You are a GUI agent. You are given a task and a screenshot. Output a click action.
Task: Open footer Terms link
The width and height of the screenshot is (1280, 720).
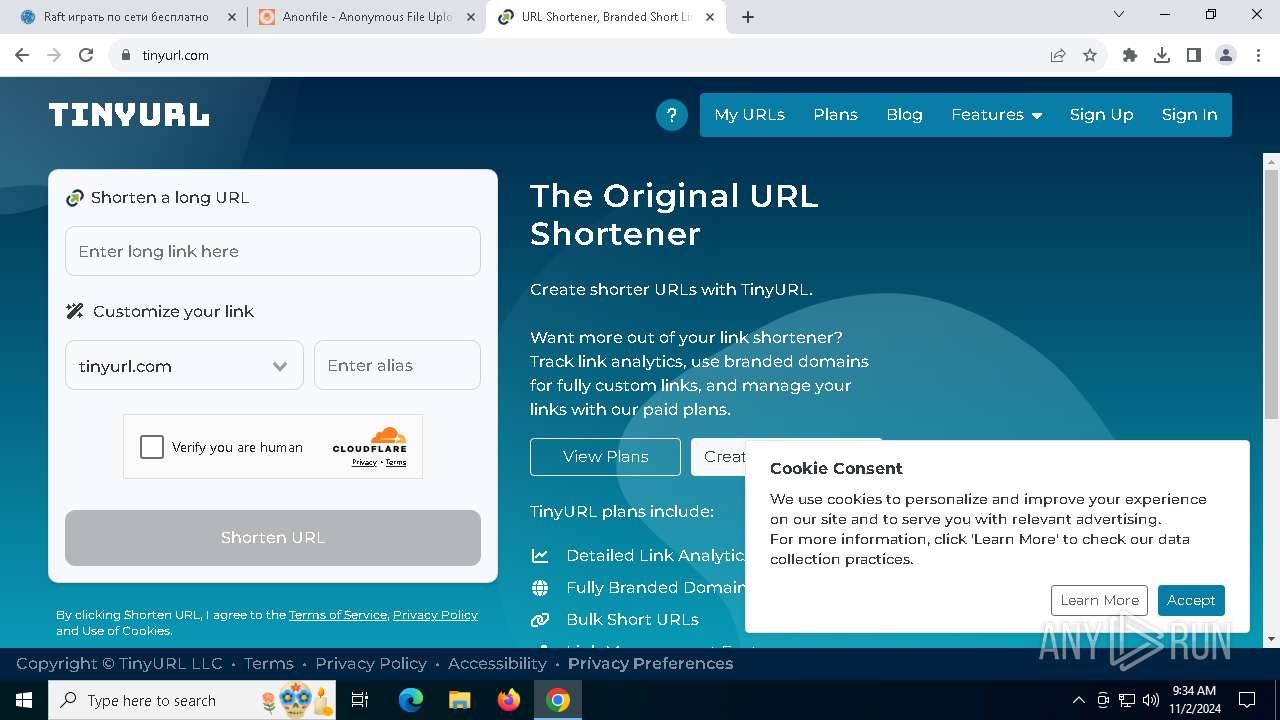(x=268, y=663)
